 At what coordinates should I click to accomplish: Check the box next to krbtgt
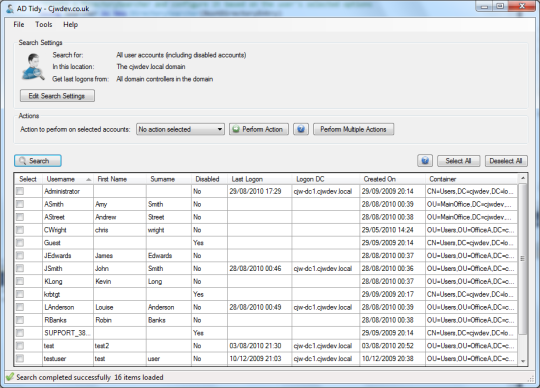pos(20,294)
